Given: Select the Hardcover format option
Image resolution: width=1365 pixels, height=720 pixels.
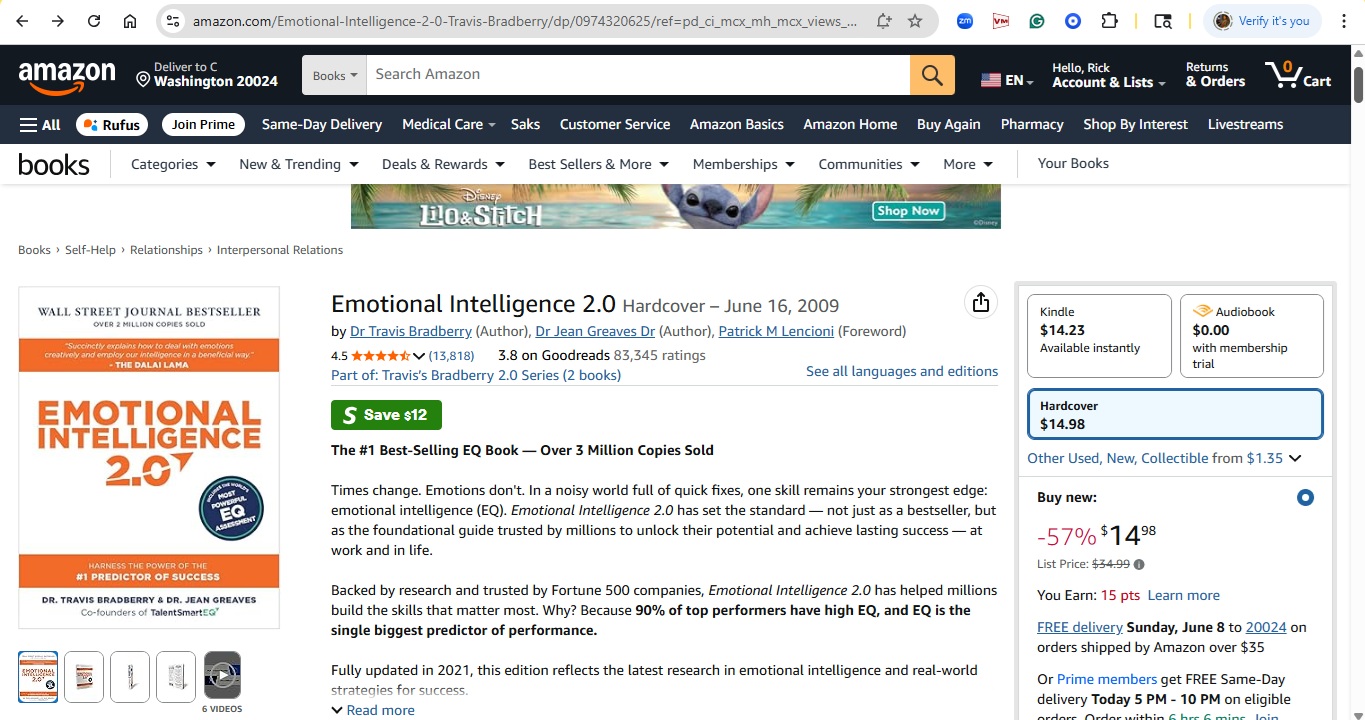Looking at the screenshot, I should tap(1175, 415).
